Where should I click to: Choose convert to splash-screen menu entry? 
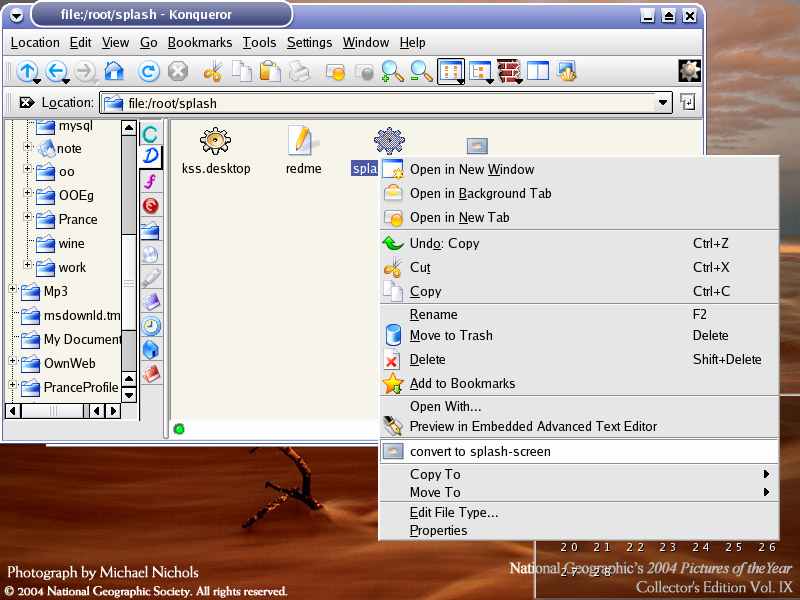[x=579, y=452]
